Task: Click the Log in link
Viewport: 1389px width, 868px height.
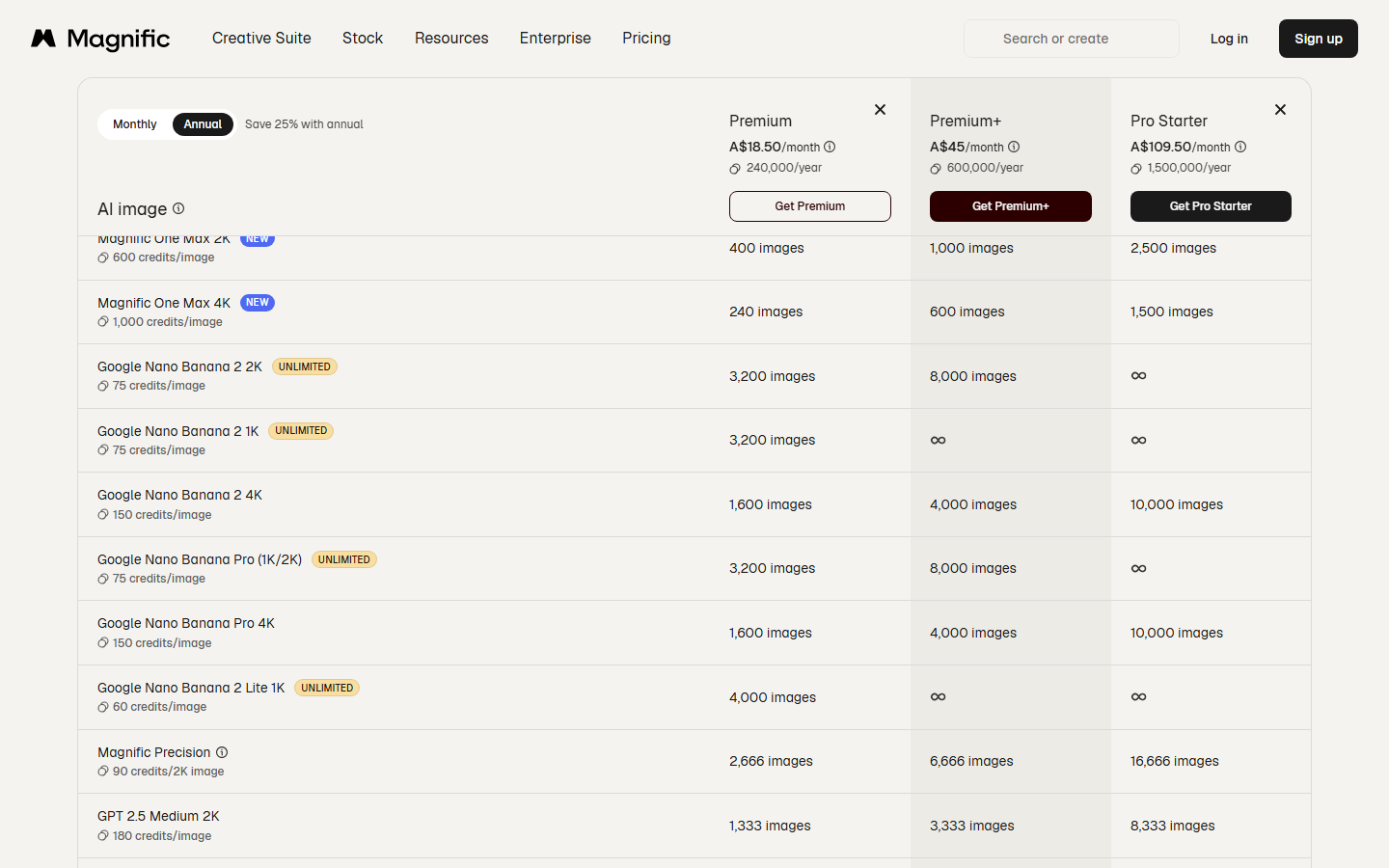Action: (x=1229, y=39)
